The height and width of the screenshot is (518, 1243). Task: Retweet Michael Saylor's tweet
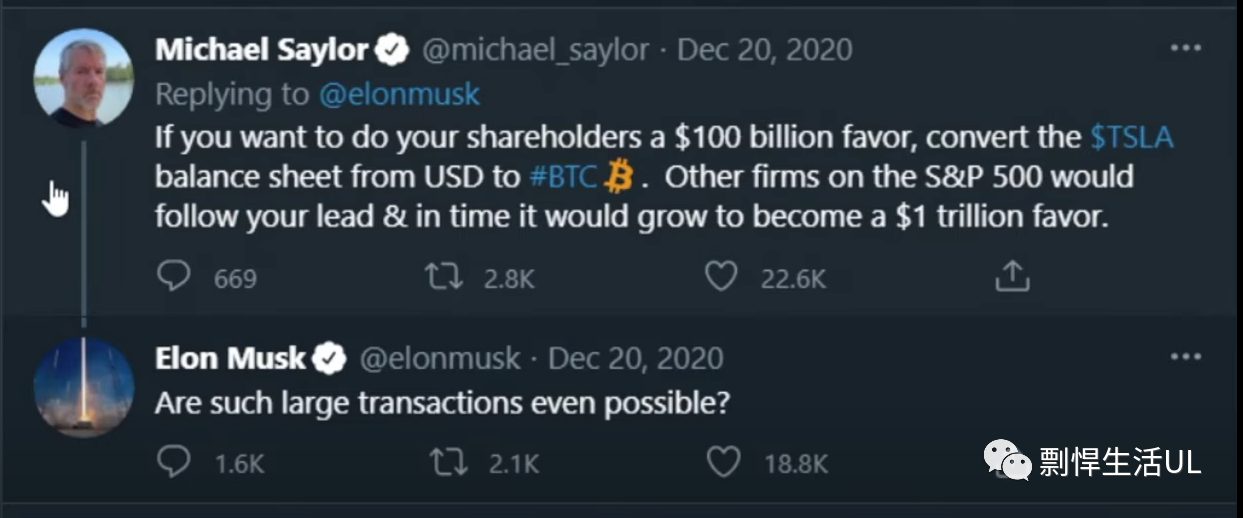coord(445,277)
